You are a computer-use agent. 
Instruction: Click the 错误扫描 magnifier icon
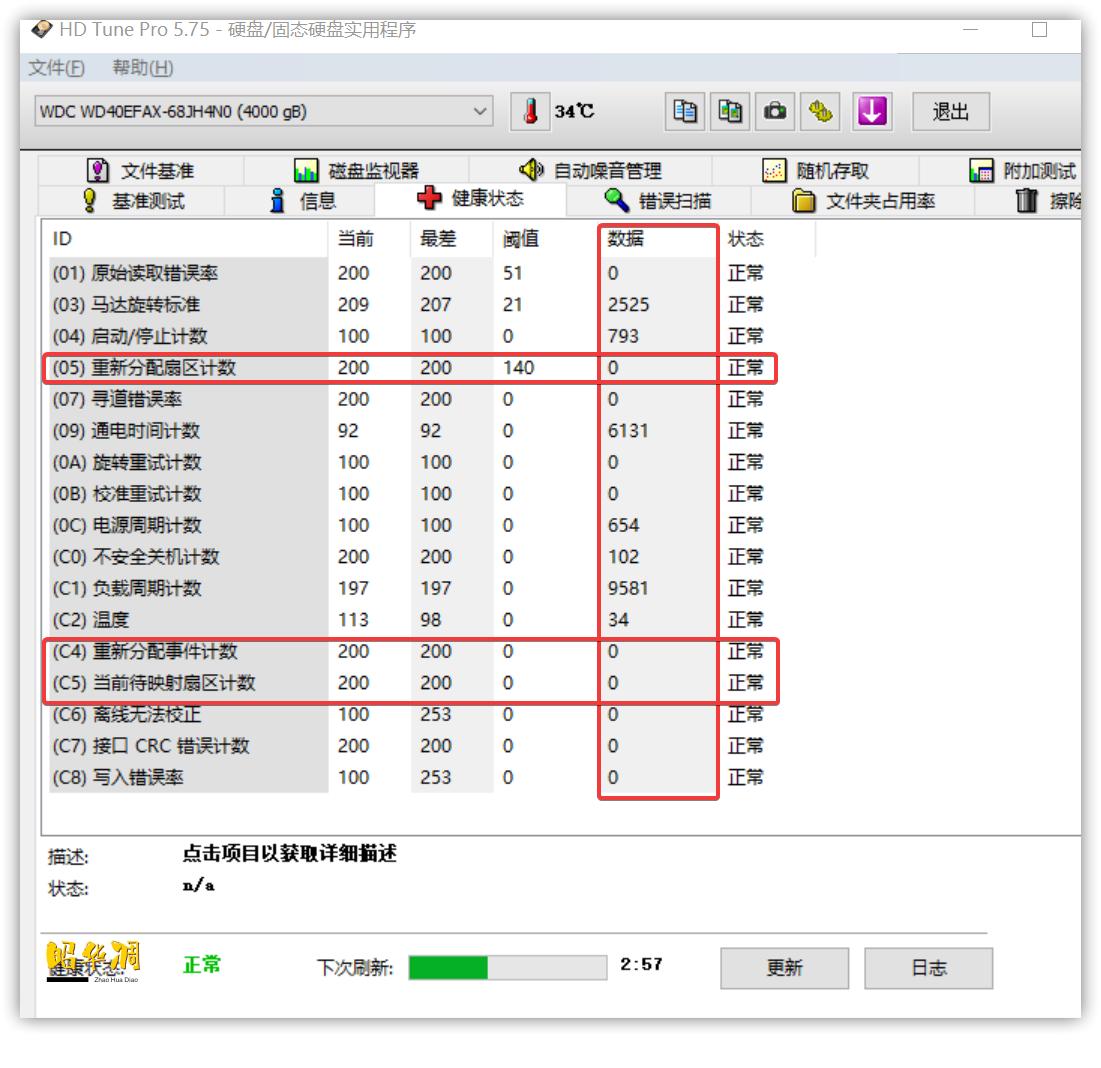coord(645,199)
